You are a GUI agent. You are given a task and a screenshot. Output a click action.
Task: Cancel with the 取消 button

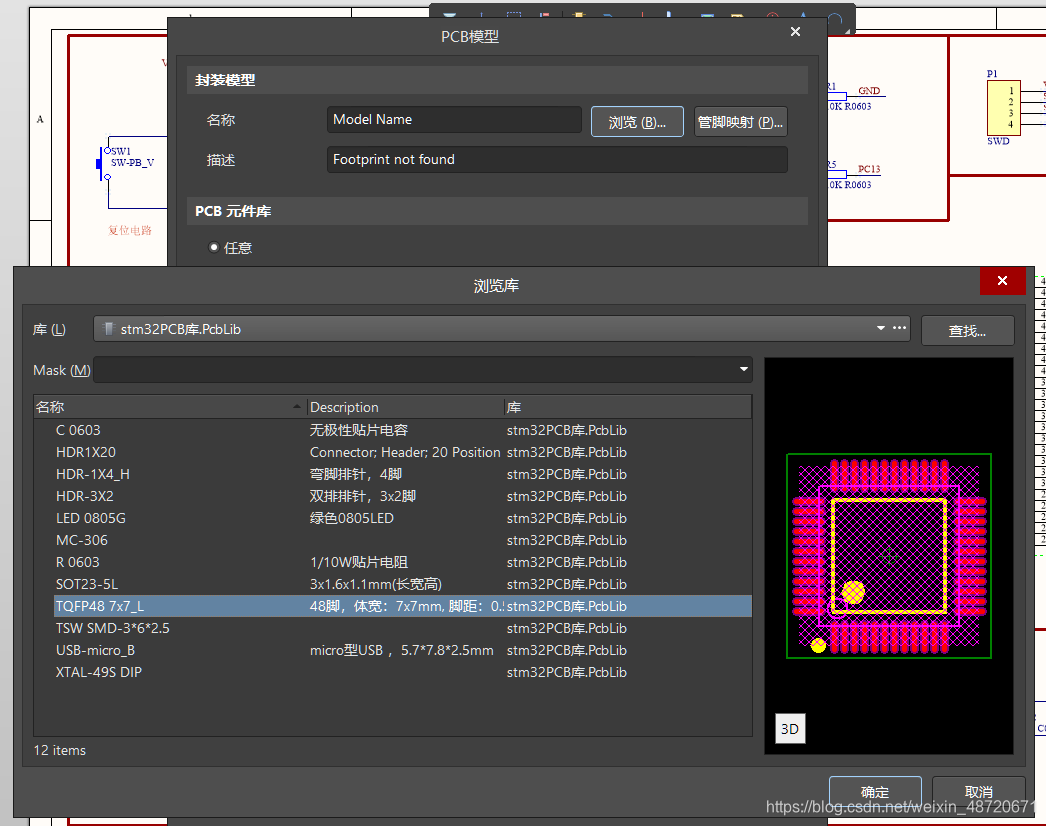tap(978, 791)
